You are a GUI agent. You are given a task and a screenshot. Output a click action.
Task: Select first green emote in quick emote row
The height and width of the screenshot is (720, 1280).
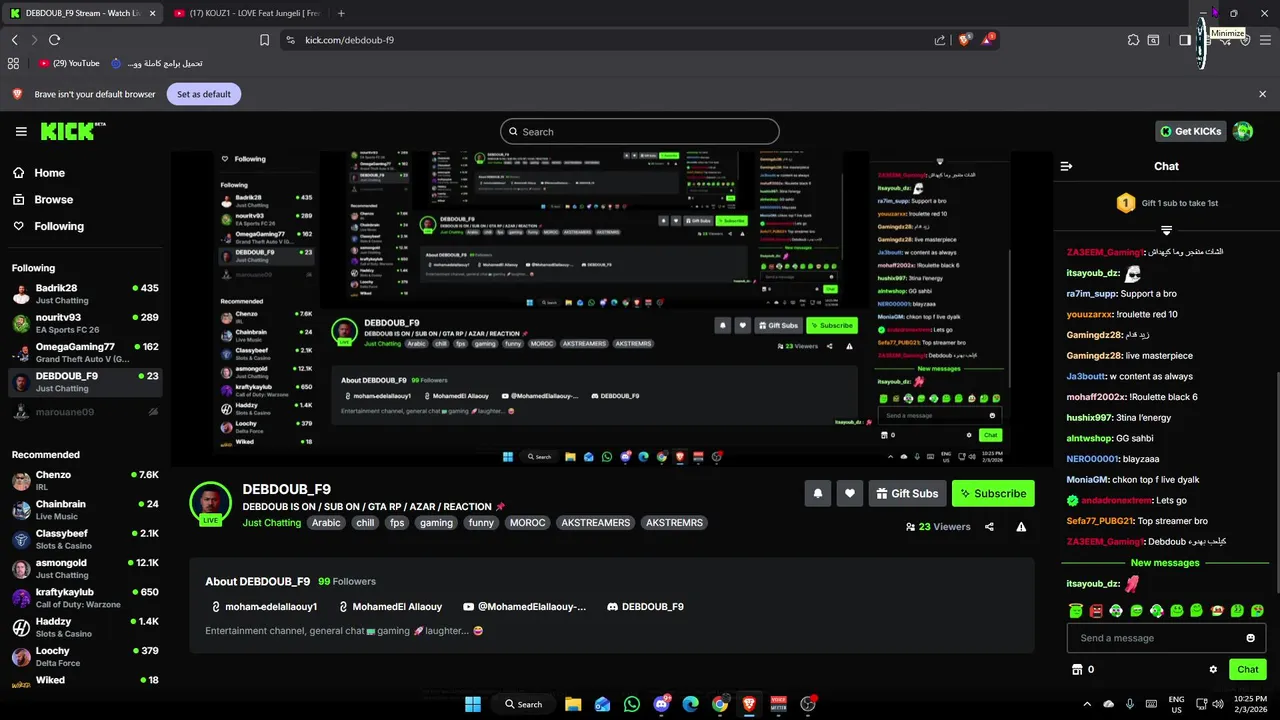coord(1075,610)
